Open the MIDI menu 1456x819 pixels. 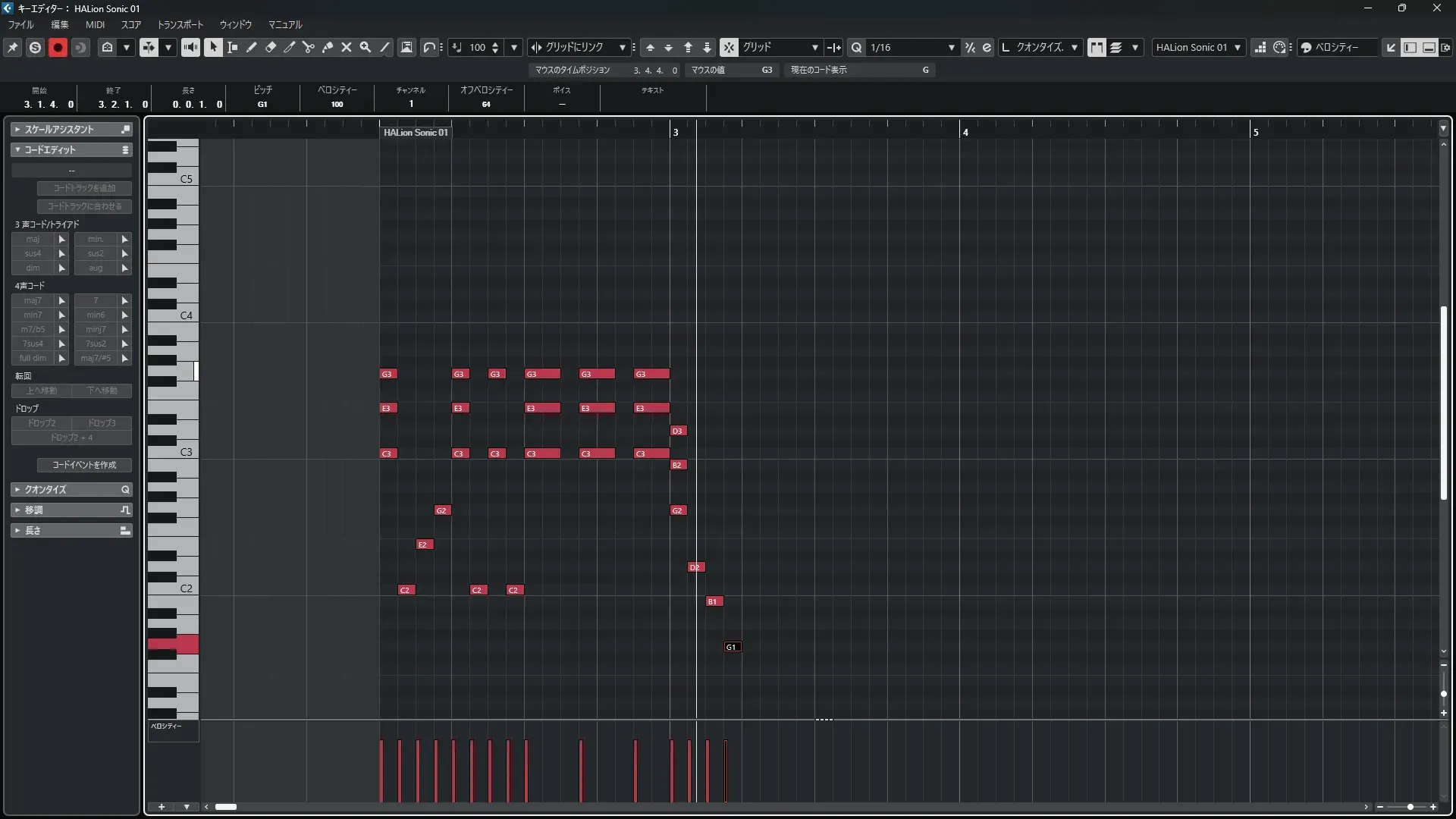(x=95, y=24)
